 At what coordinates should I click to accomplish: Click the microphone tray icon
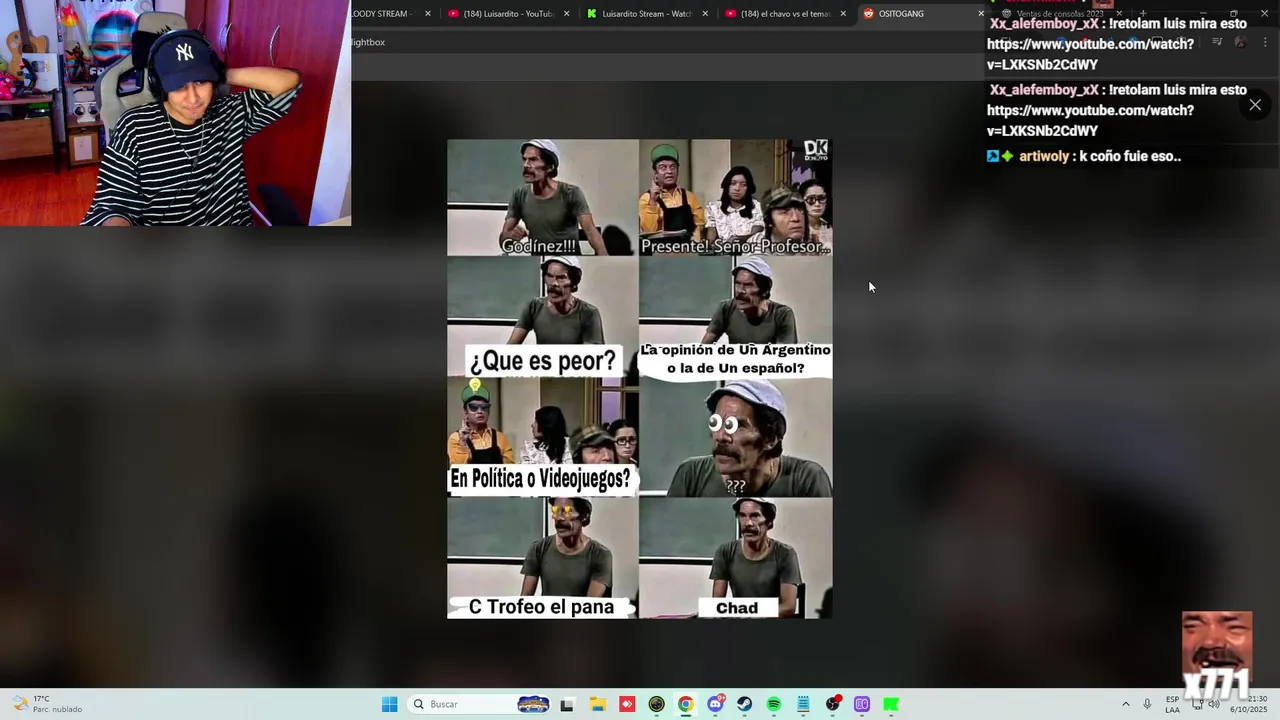[1147, 704]
